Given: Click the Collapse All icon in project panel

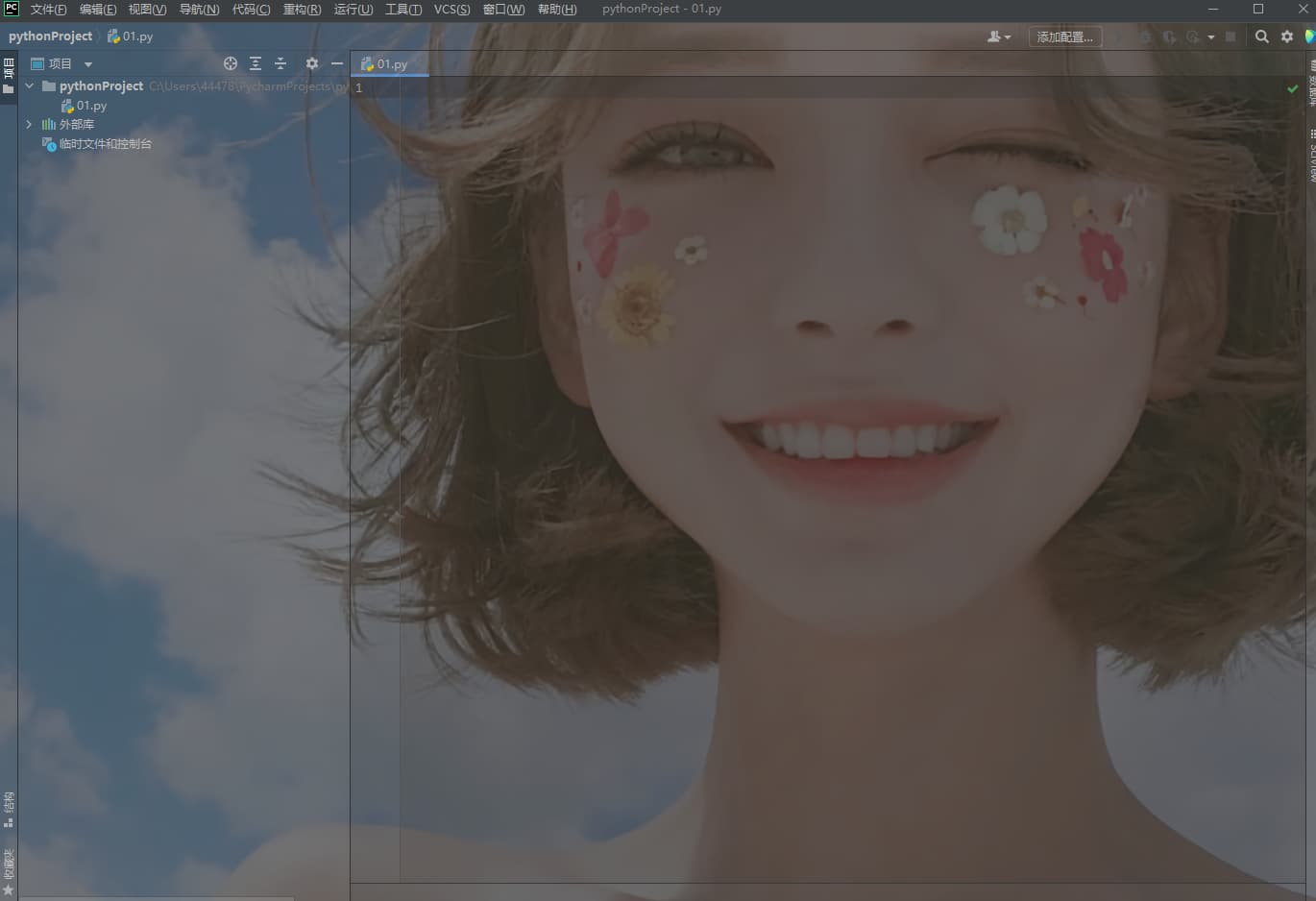Looking at the screenshot, I should (280, 63).
